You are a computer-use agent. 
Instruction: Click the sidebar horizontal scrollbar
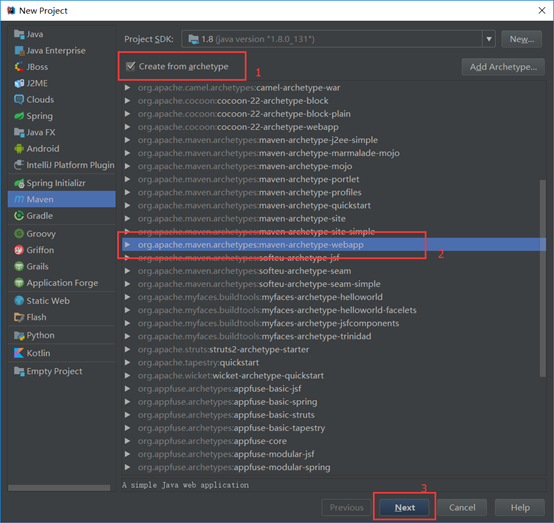coord(59,488)
